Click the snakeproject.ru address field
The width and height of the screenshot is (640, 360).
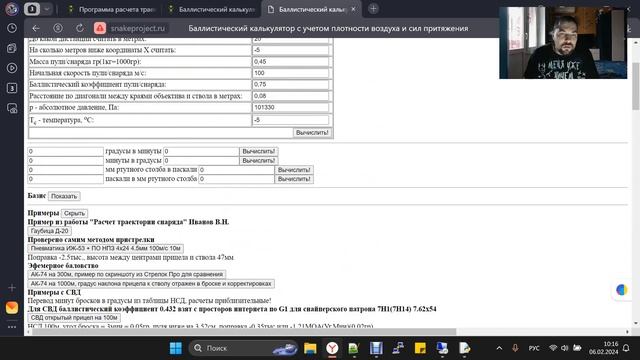[x=138, y=28]
